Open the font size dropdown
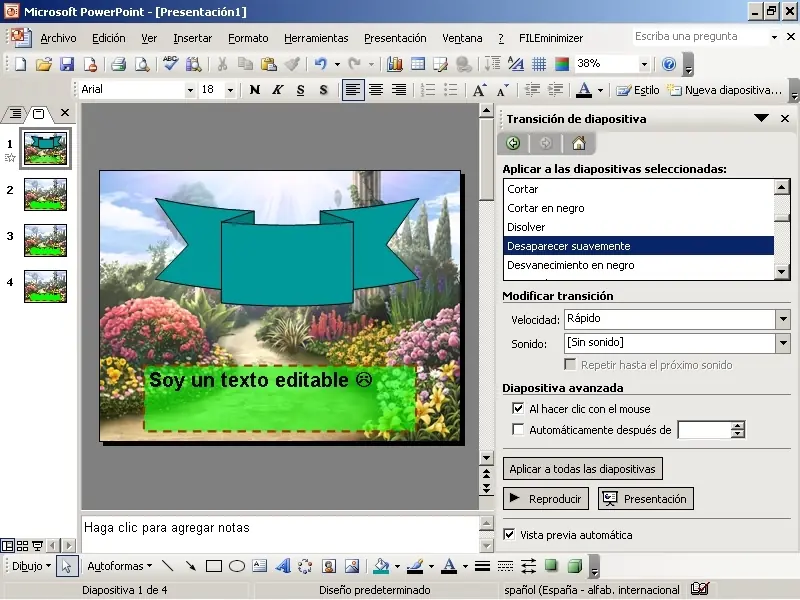Image resolution: width=800 pixels, height=600 pixels. (230, 90)
